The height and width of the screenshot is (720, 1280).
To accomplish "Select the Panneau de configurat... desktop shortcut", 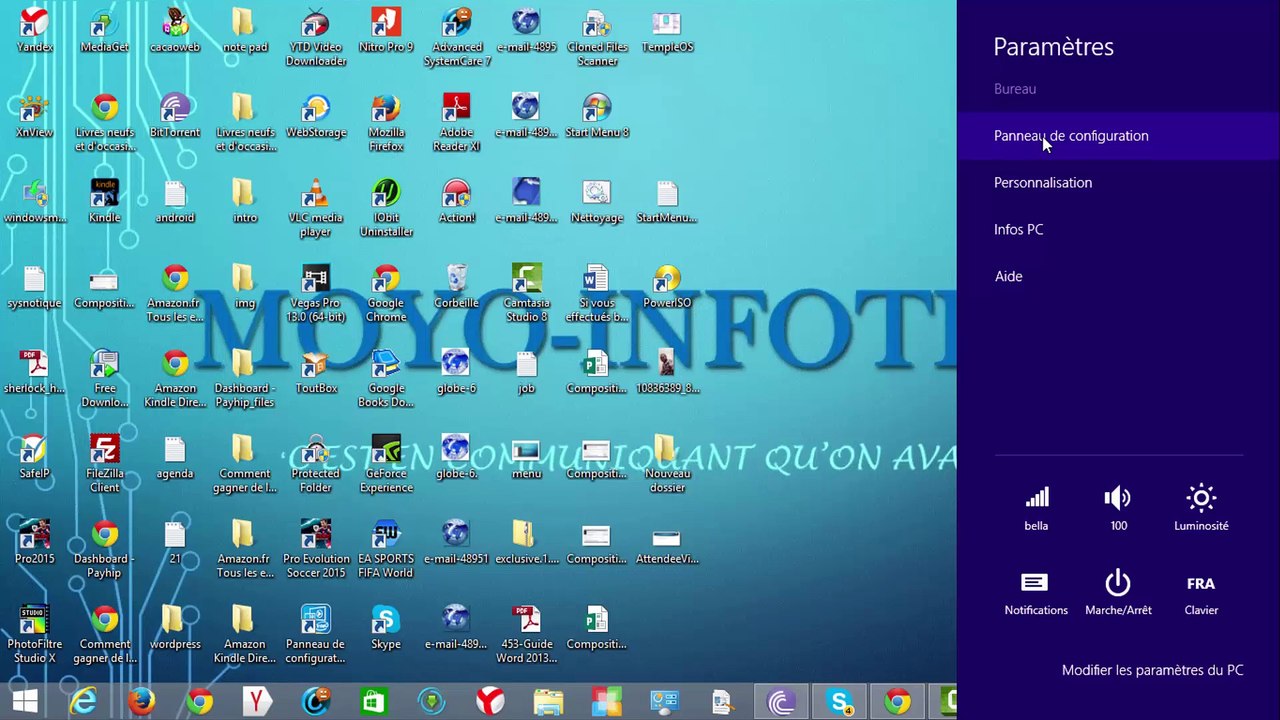I will 315,635.
